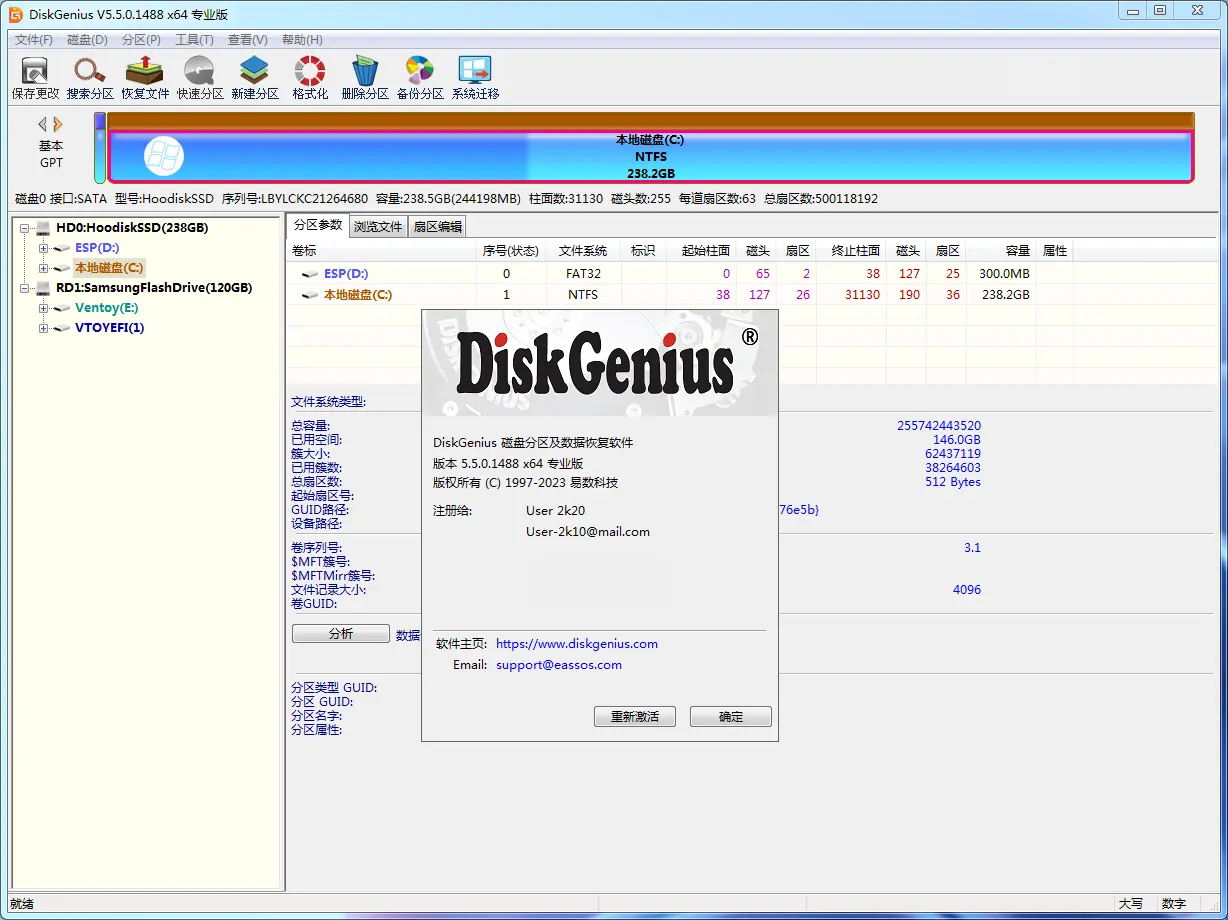Open the 帮助(H) menu

tap(302, 40)
